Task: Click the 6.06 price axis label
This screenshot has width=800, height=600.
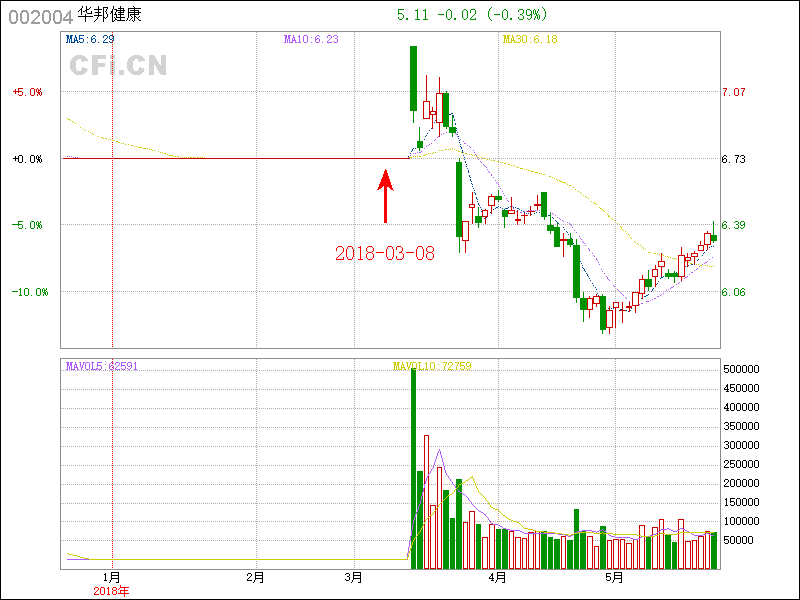Action: 733,292
